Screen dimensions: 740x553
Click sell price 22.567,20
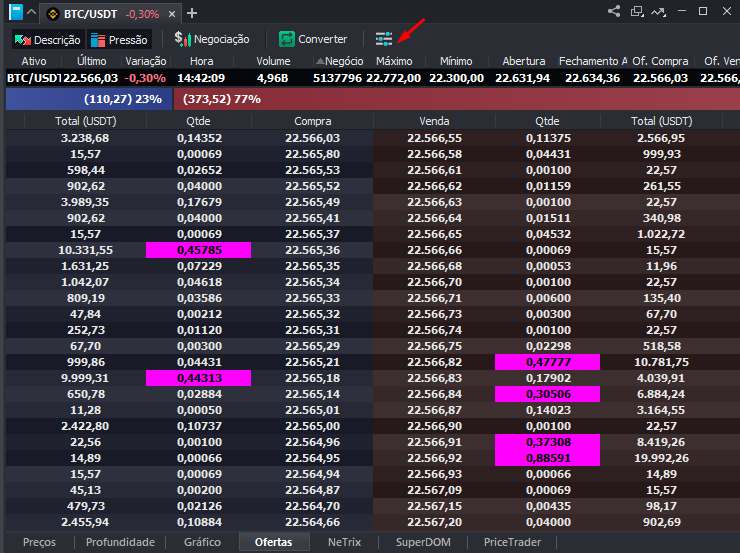[434, 522]
